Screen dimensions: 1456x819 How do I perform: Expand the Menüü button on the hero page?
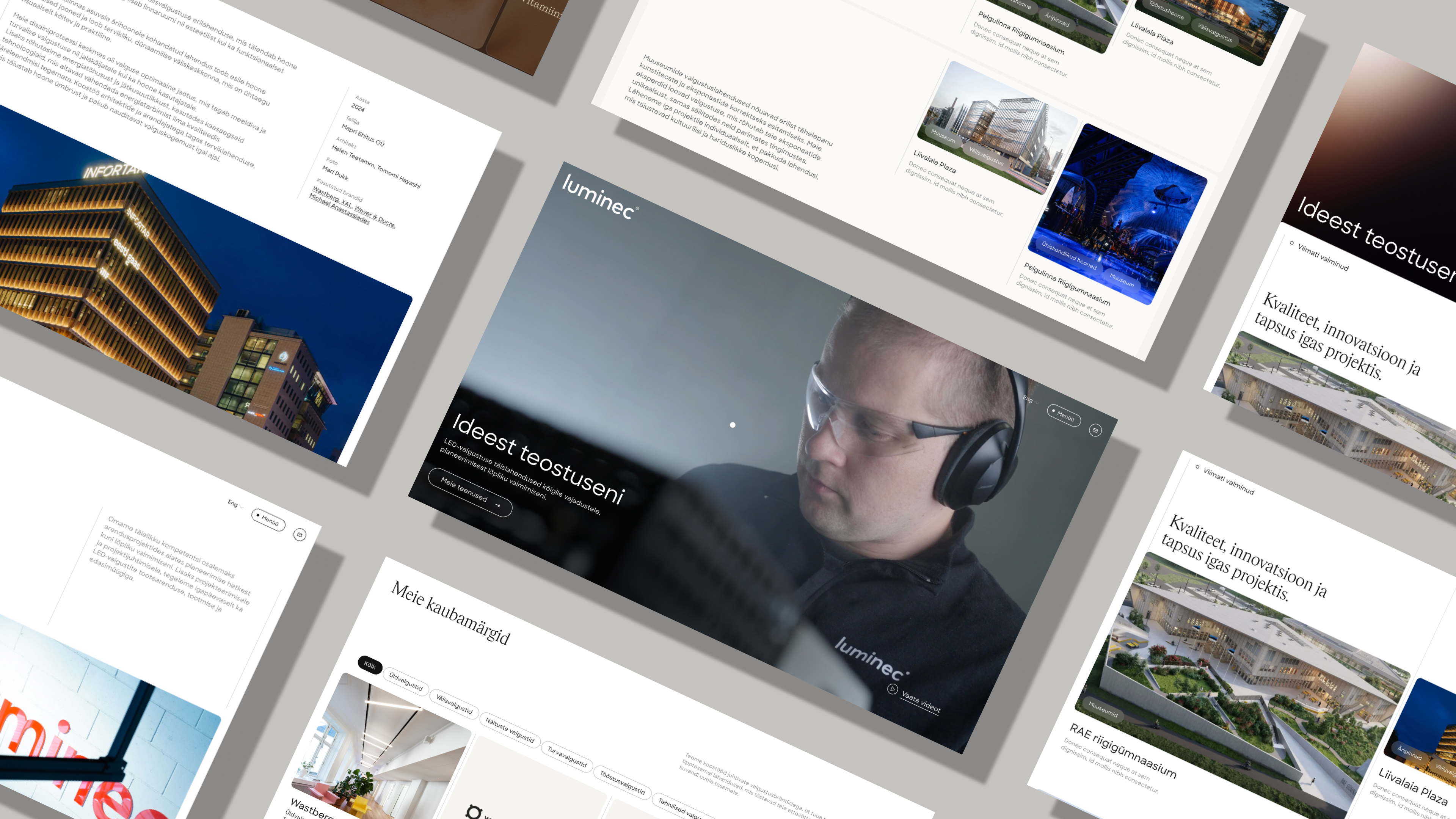pos(1064,416)
